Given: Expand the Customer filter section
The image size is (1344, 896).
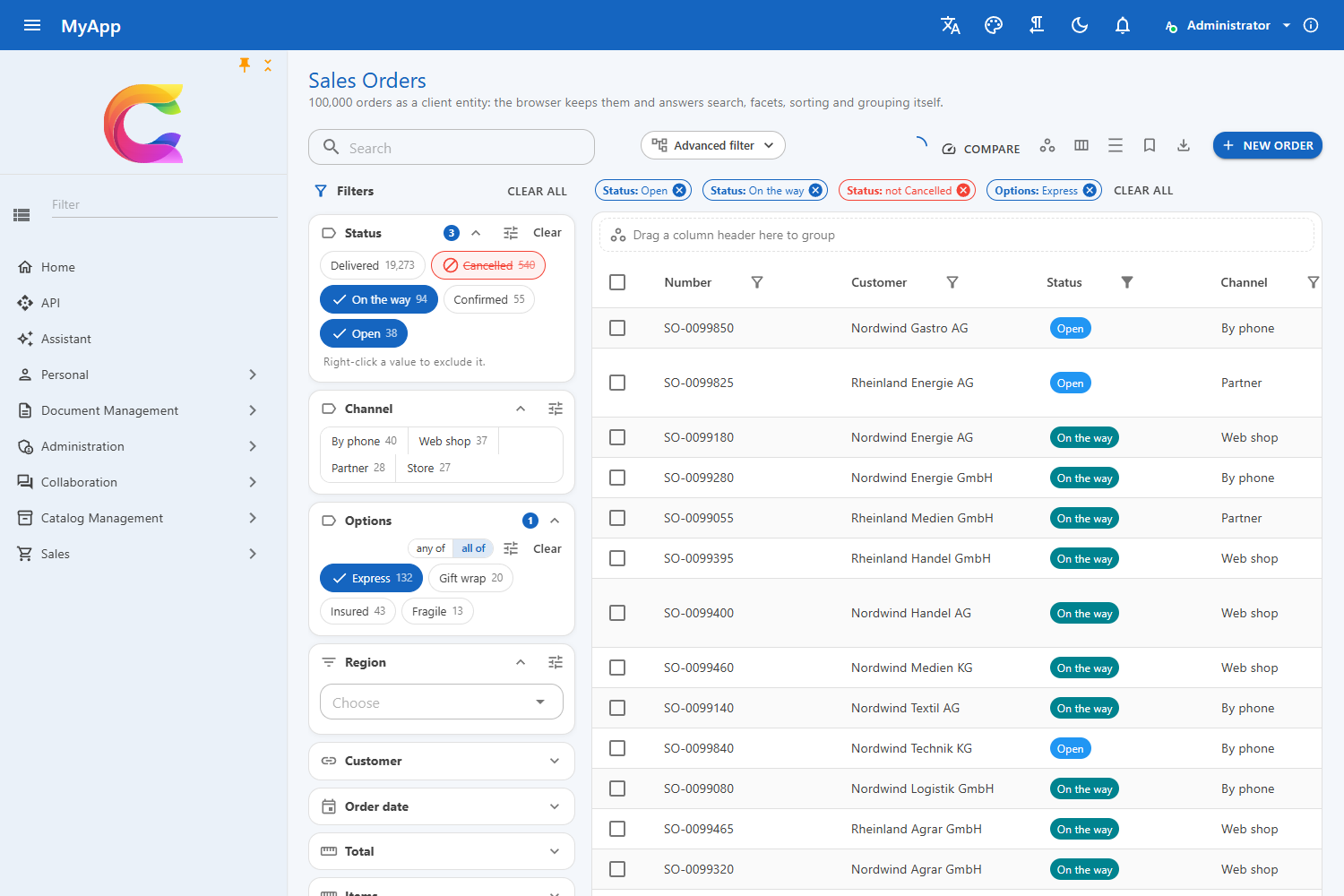Looking at the screenshot, I should point(442,761).
